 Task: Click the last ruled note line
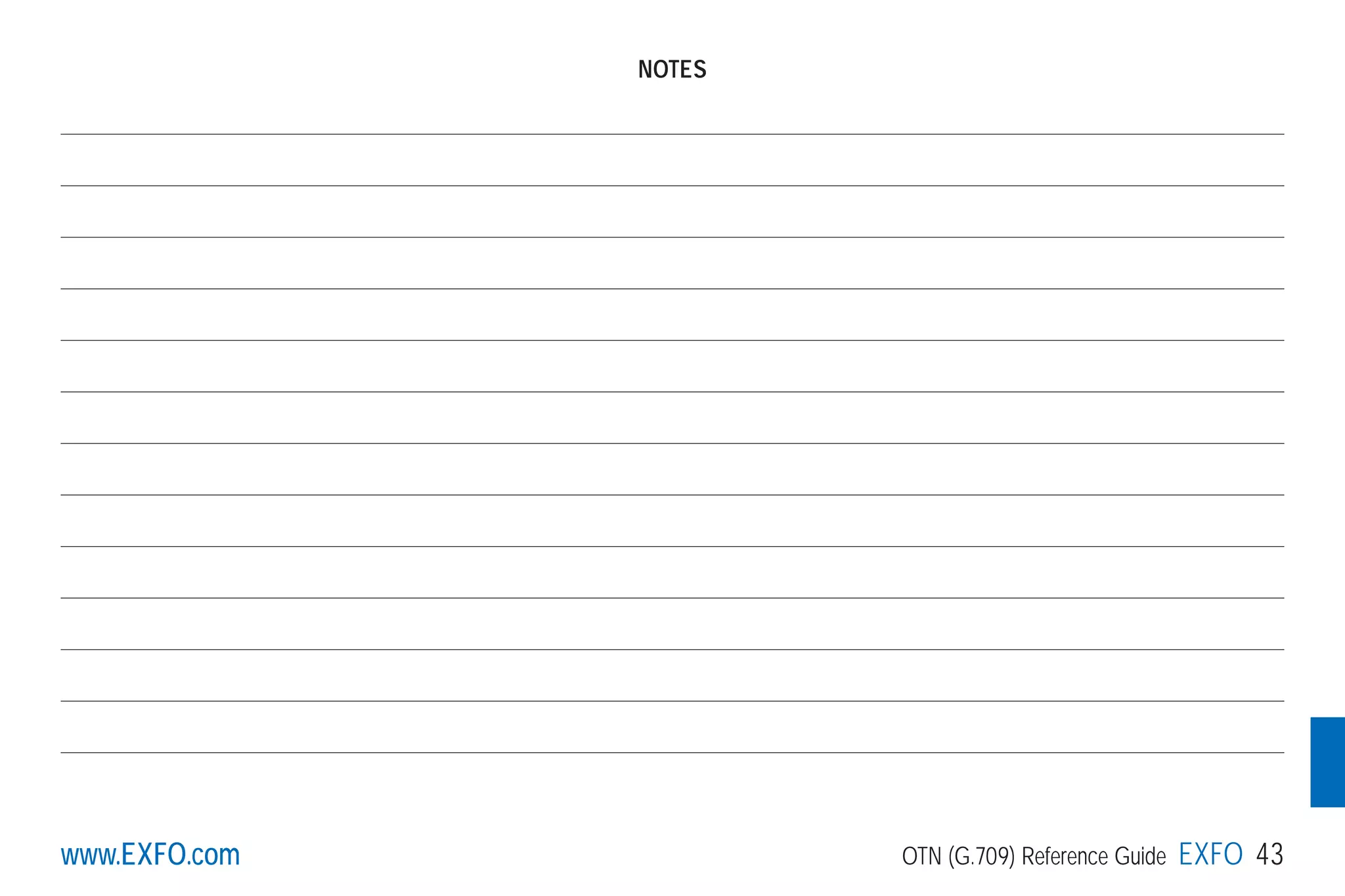click(672, 752)
